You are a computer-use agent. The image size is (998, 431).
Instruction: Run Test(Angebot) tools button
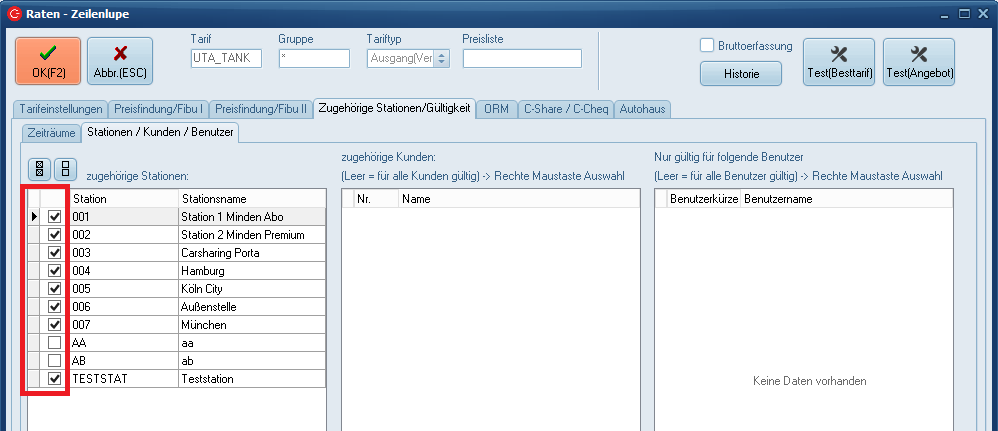coord(919,61)
